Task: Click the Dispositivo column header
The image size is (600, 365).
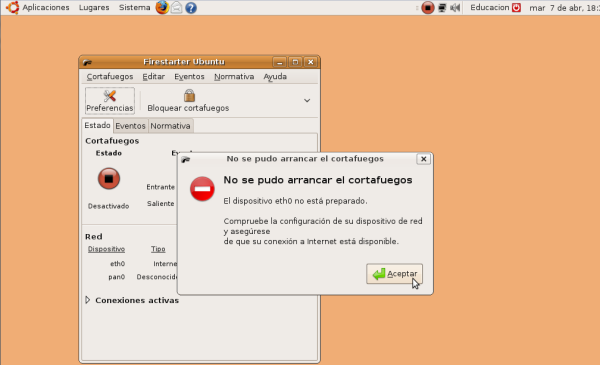Action: pos(106,249)
